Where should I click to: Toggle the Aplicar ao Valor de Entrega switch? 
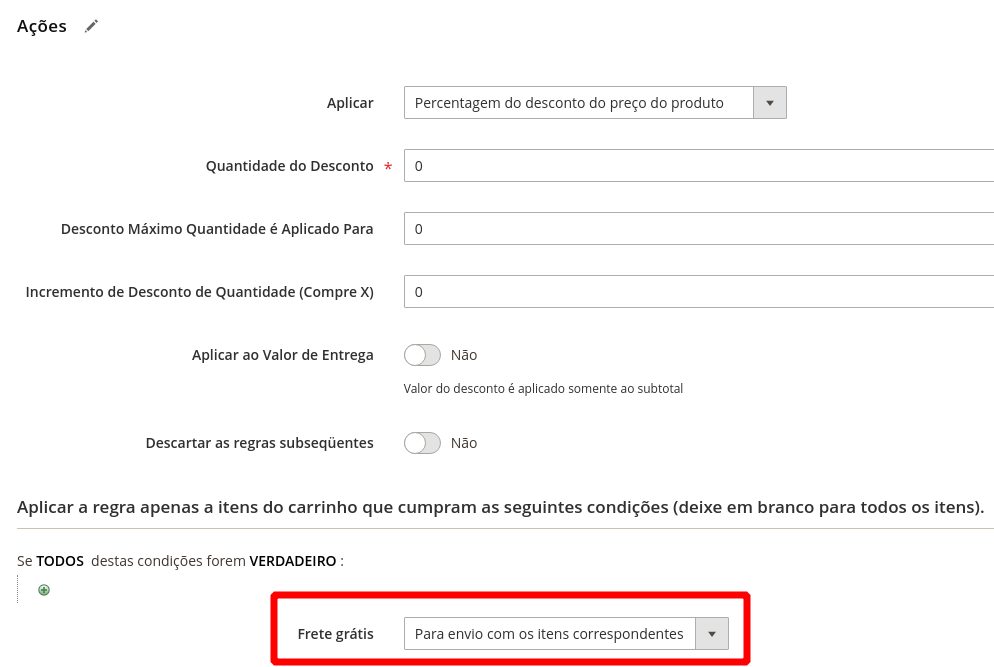(x=422, y=355)
